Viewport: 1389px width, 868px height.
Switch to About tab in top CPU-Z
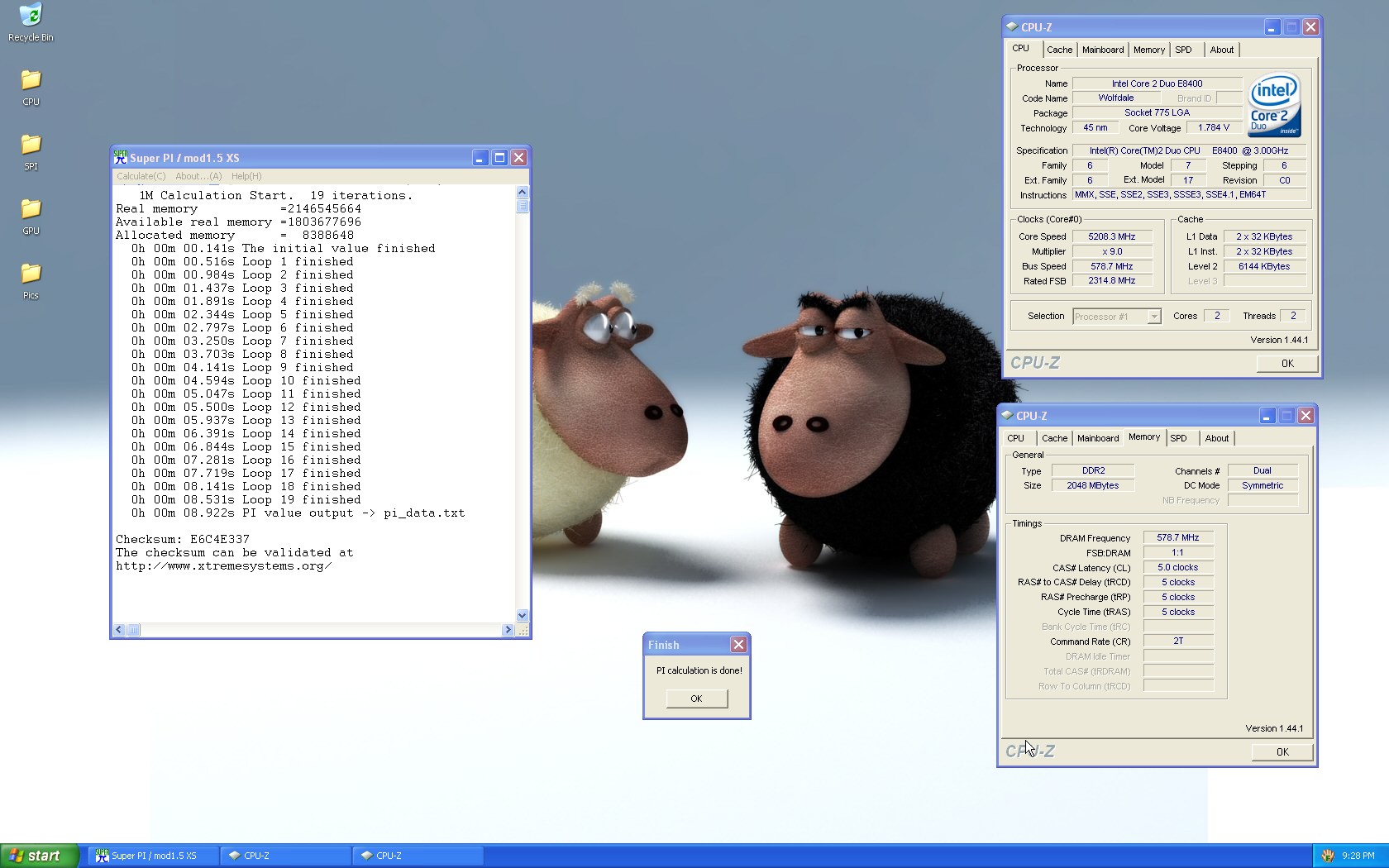[x=1222, y=50]
